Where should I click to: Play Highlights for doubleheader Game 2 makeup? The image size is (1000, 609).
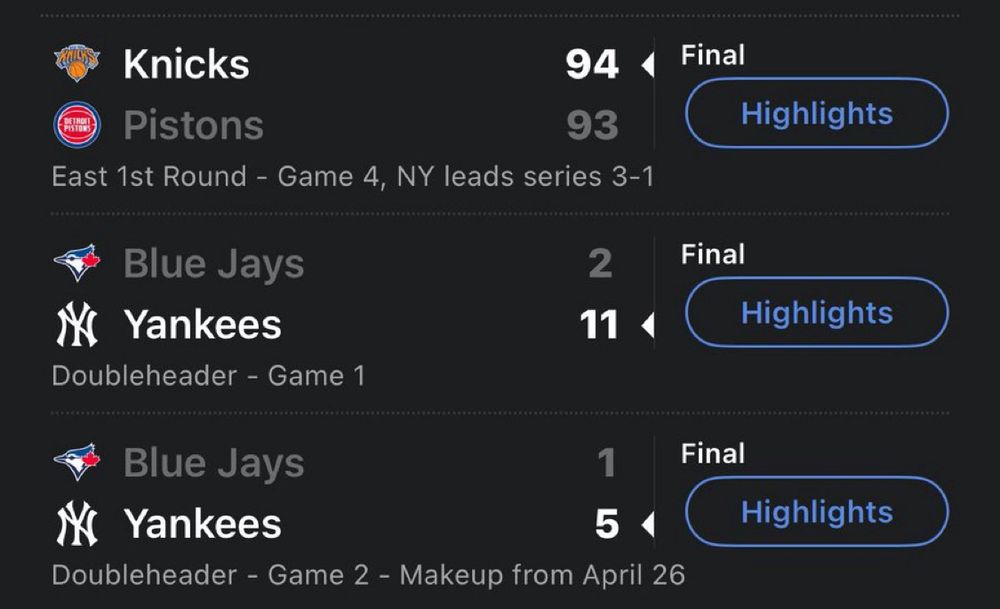(816, 512)
